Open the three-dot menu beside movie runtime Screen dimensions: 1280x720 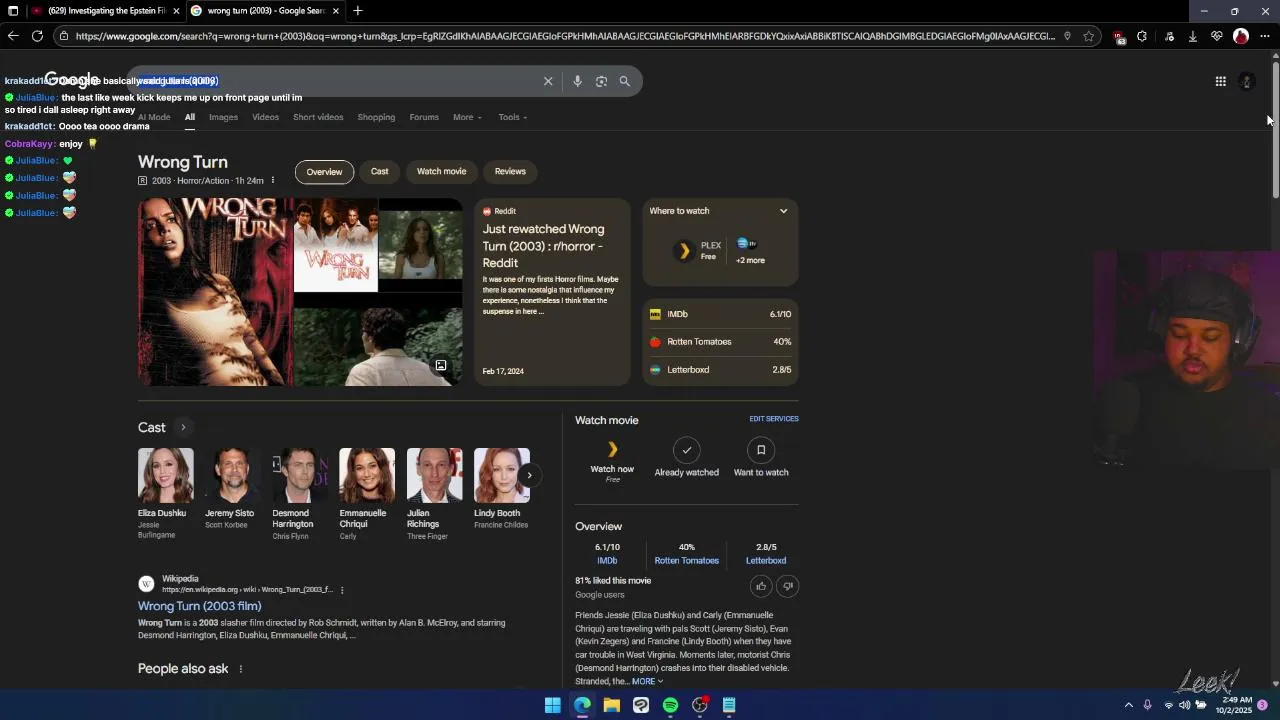tap(272, 181)
